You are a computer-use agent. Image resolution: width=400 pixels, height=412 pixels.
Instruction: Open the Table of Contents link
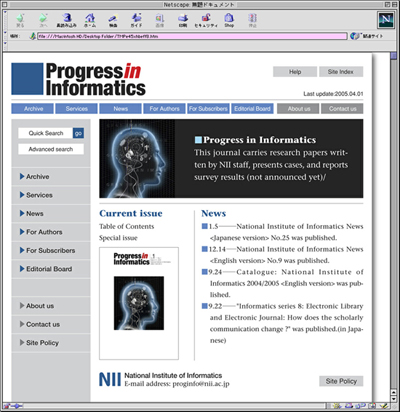pyautogui.click(x=127, y=226)
